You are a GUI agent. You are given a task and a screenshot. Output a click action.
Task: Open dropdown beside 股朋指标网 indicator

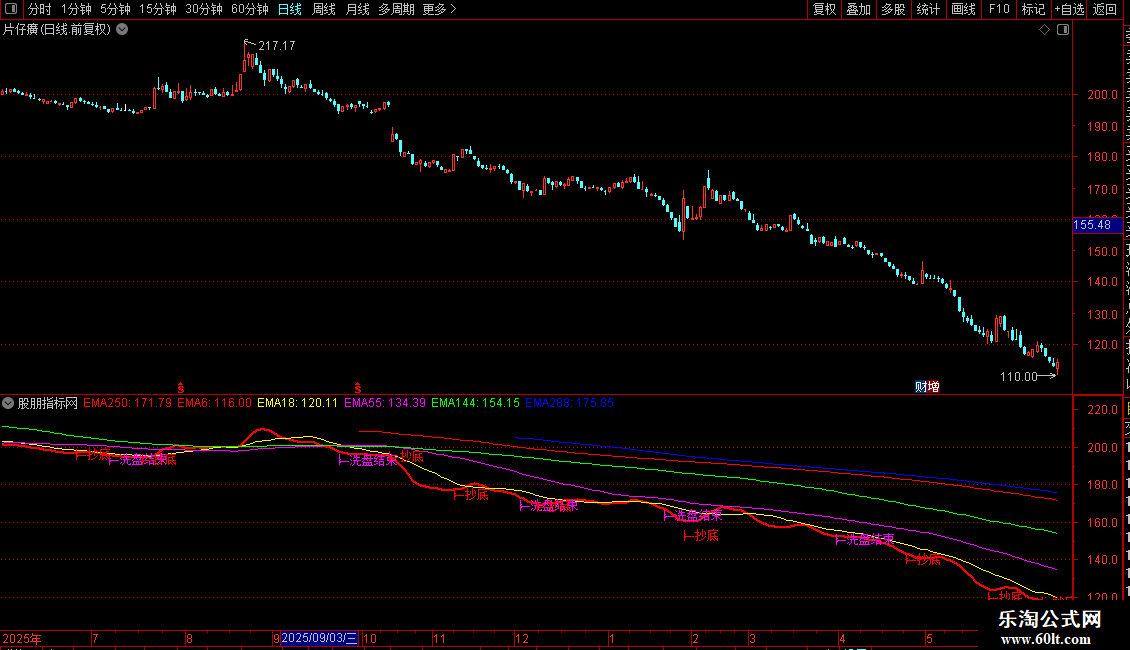8,403
